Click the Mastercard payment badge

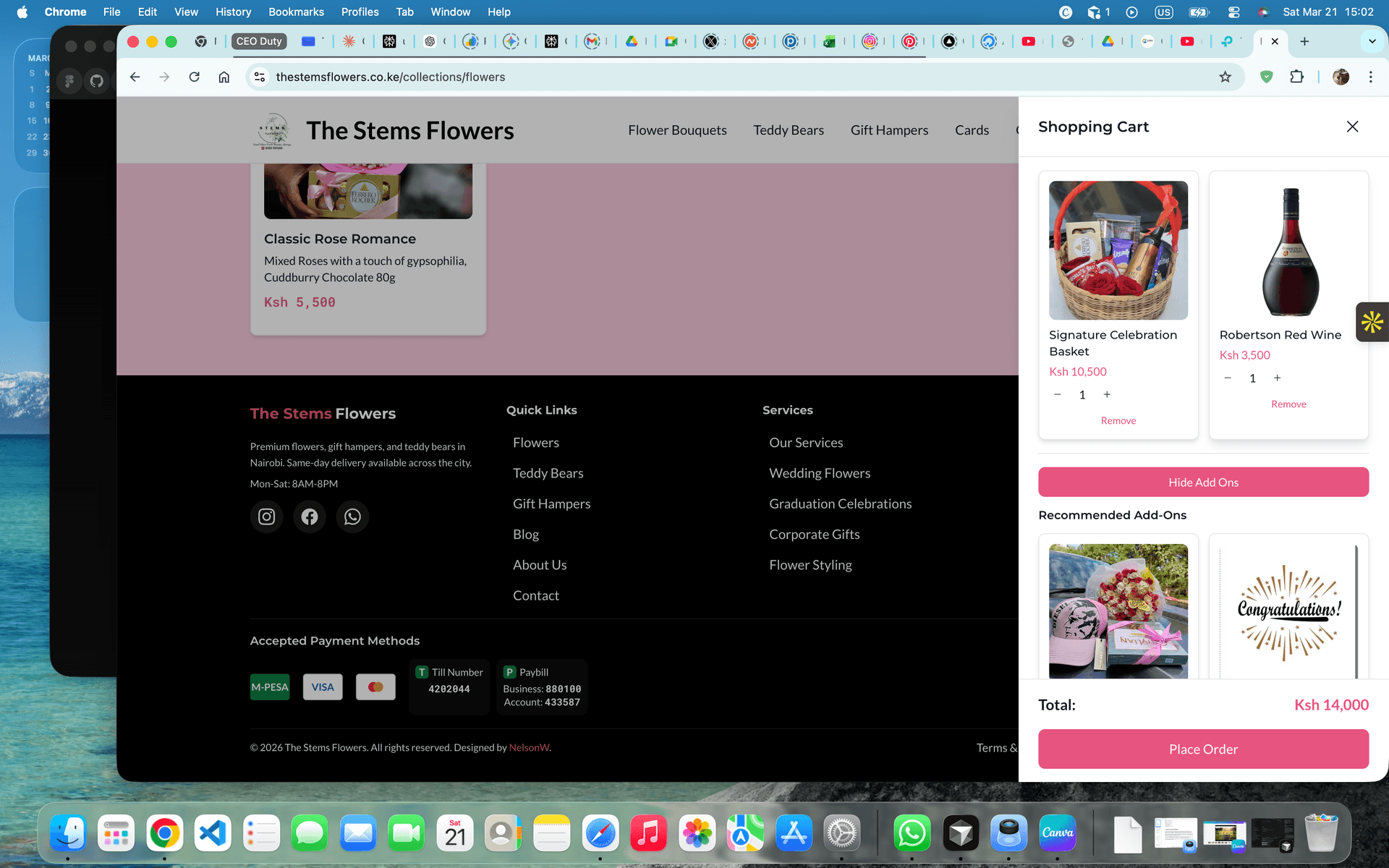pyautogui.click(x=375, y=687)
